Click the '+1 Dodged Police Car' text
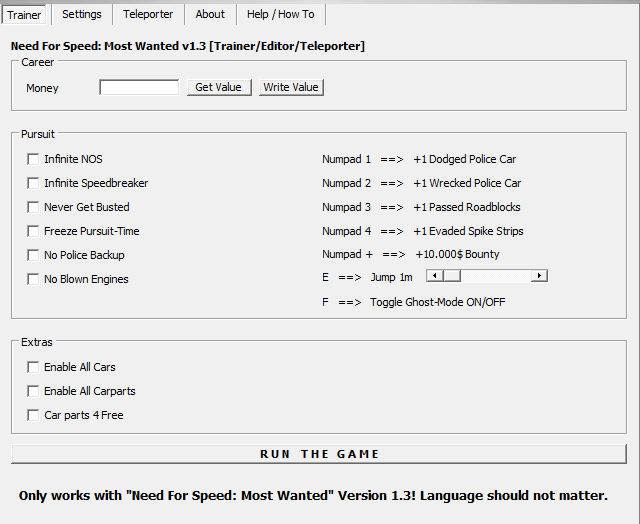The width and height of the screenshot is (640, 524). 464,159
